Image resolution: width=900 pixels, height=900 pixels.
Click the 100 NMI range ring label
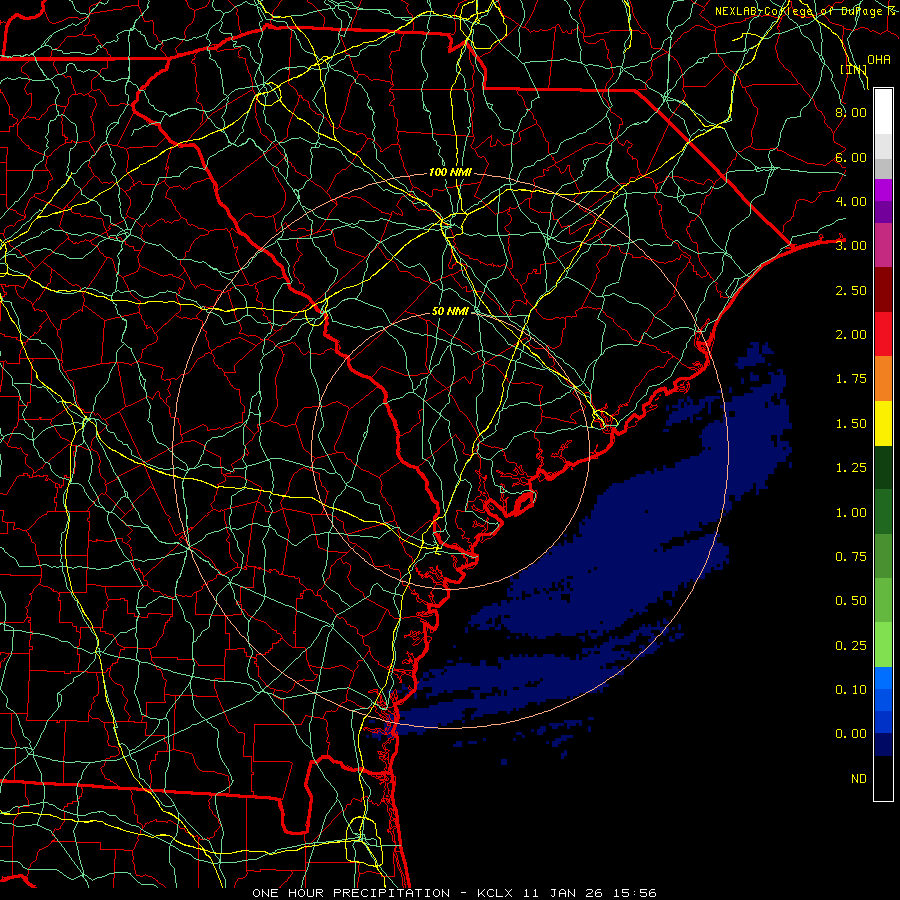tap(450, 172)
